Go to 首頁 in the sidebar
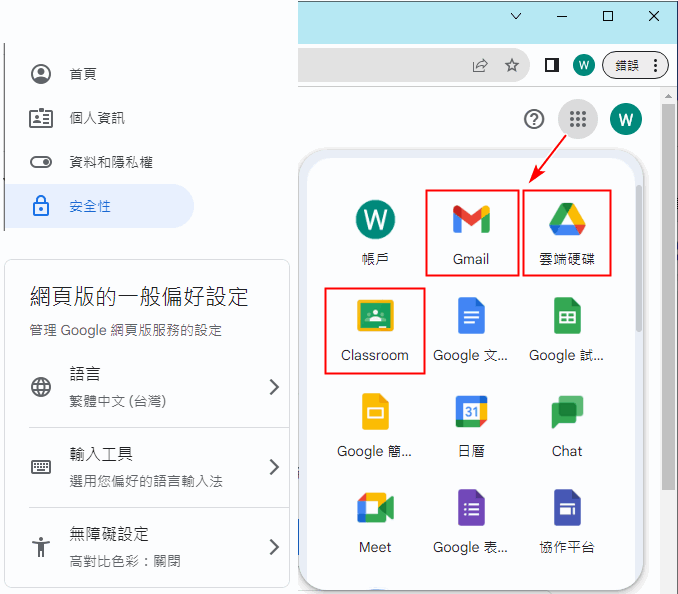This screenshot has height=594, width=678. [x=83, y=74]
